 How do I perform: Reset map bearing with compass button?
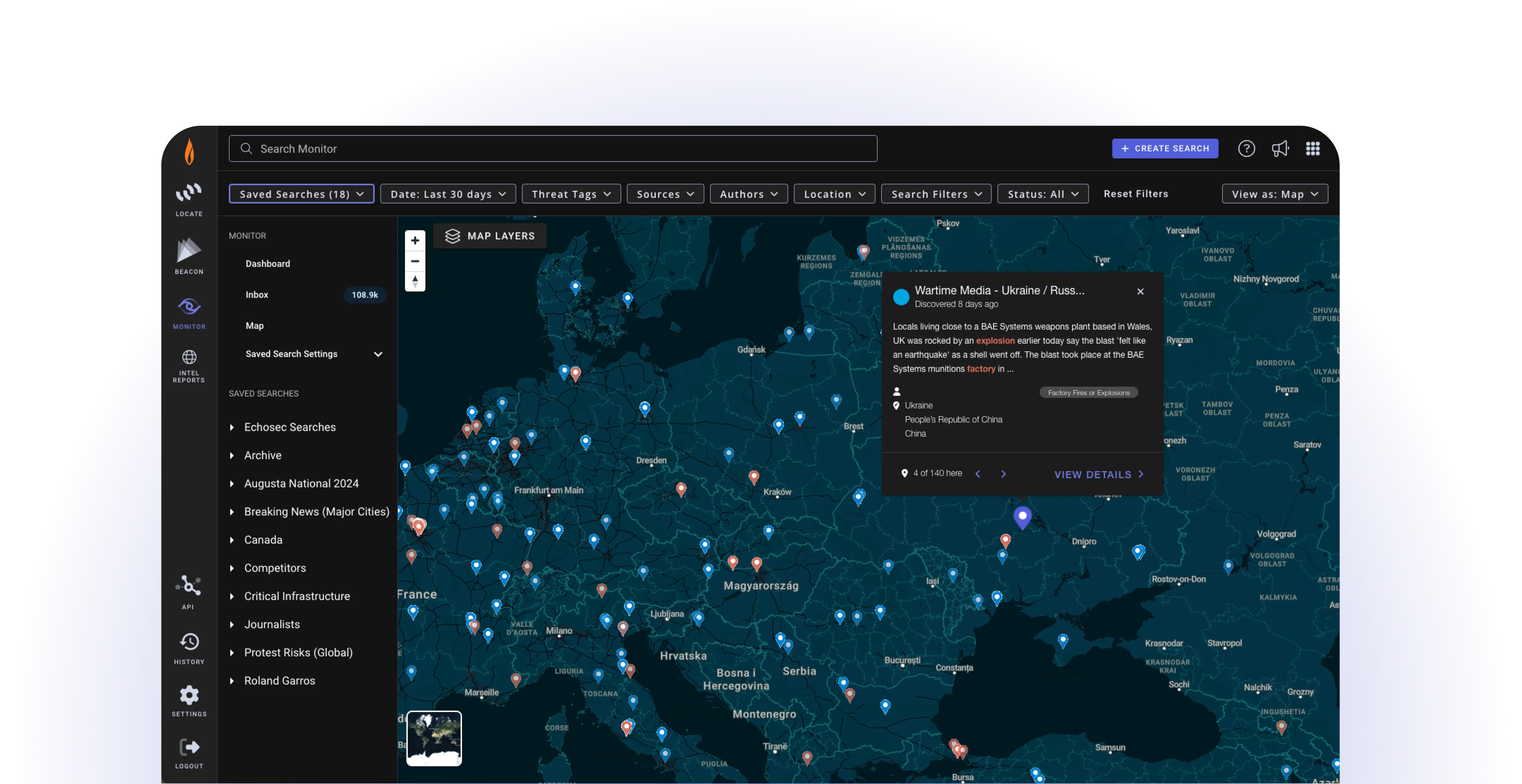[415, 281]
